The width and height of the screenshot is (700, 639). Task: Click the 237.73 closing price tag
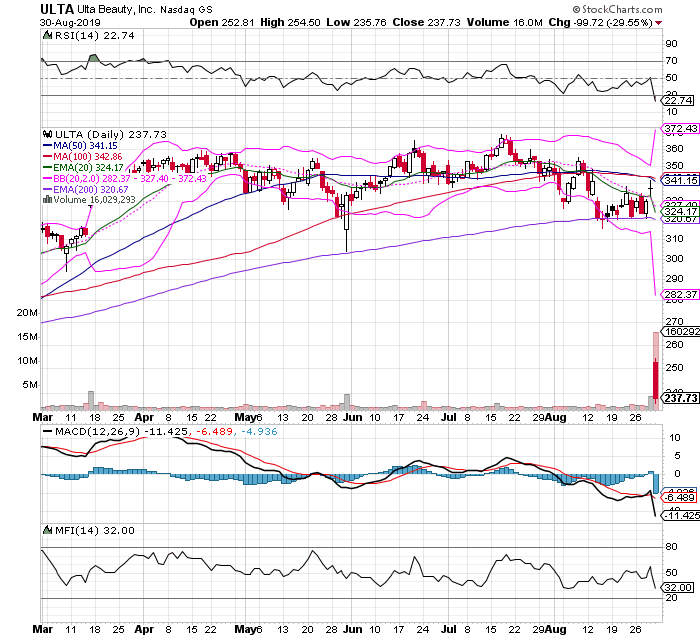[x=681, y=397]
